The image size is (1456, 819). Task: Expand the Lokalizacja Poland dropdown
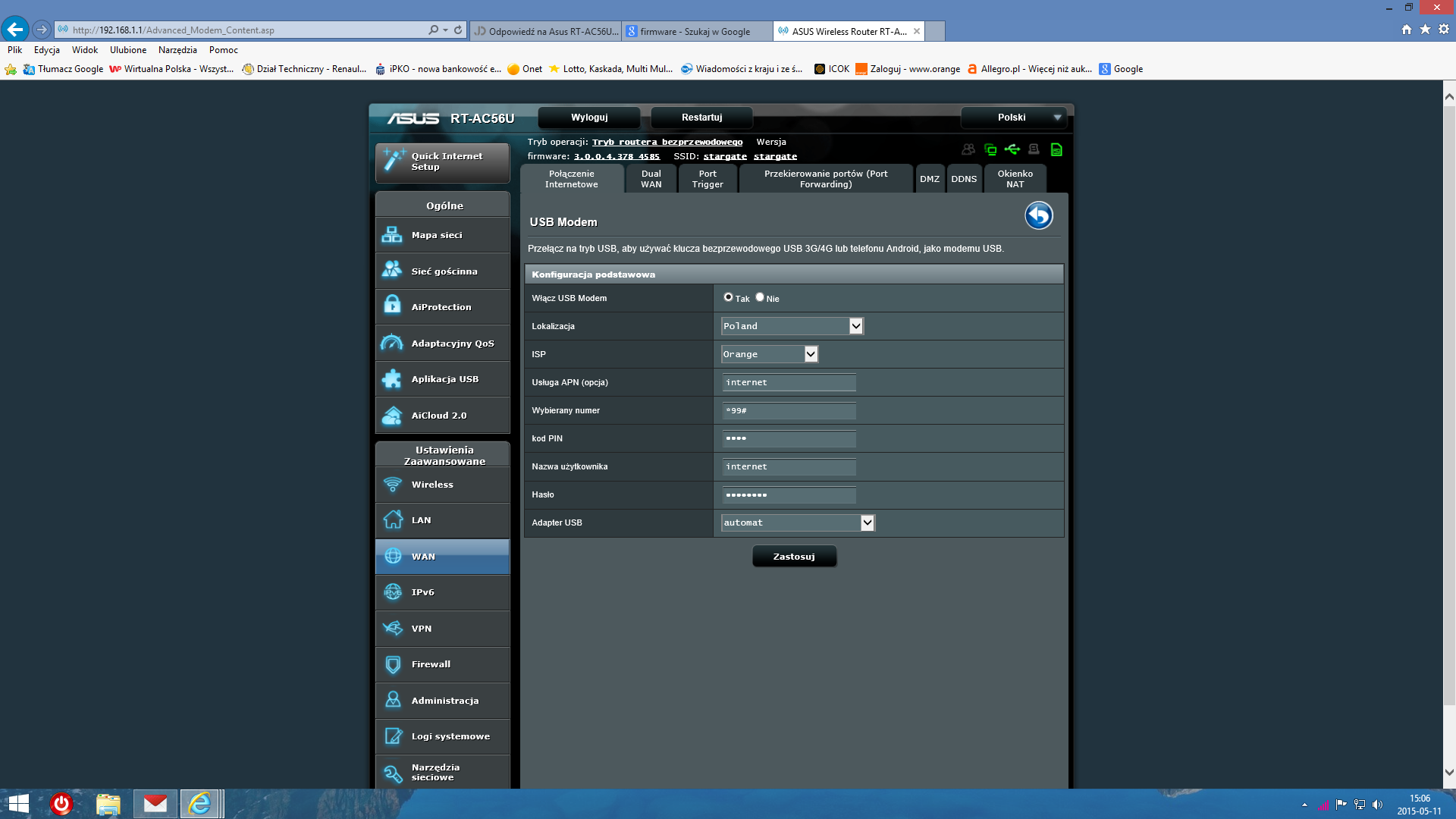click(x=855, y=326)
